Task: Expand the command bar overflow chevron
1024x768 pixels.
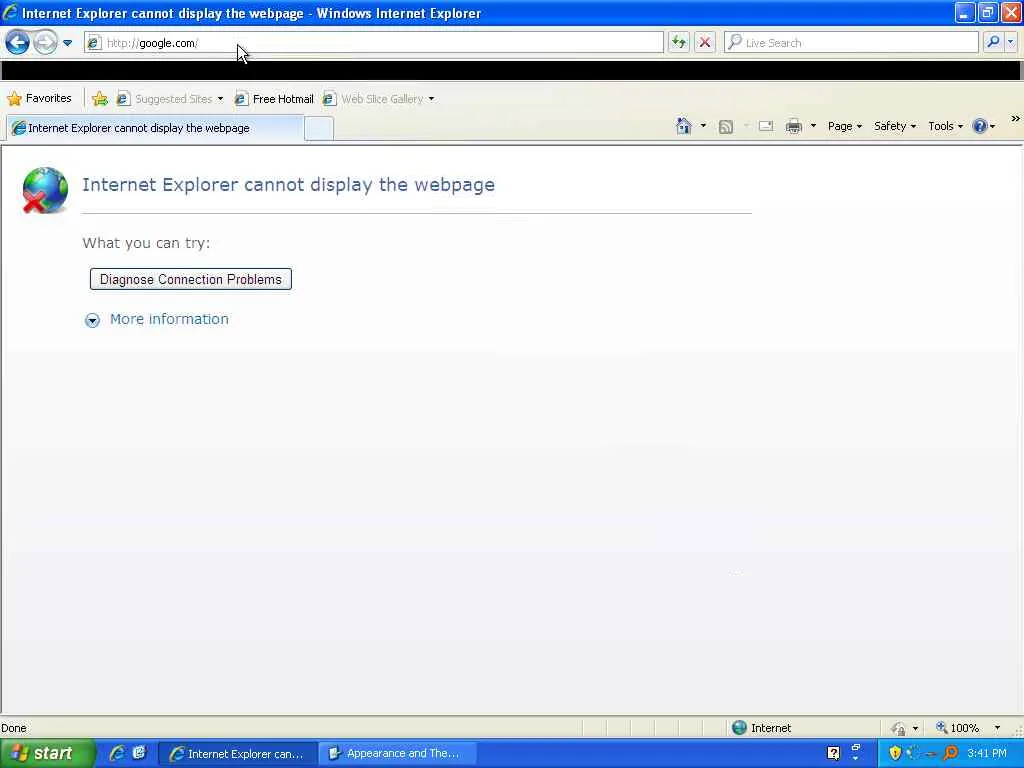Action: [1016, 119]
